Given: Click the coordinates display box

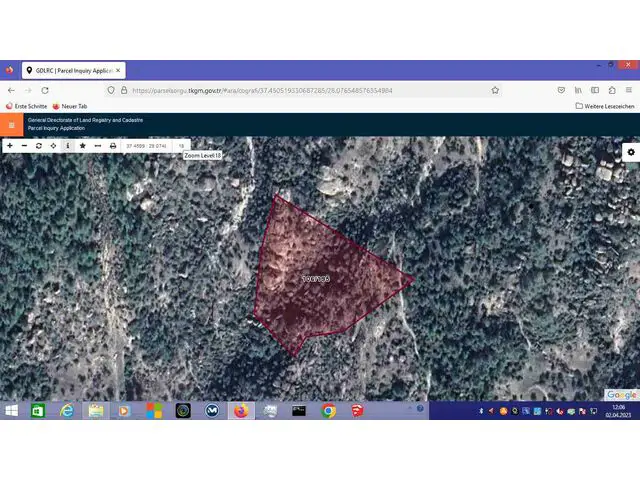Looking at the screenshot, I should (x=146, y=146).
